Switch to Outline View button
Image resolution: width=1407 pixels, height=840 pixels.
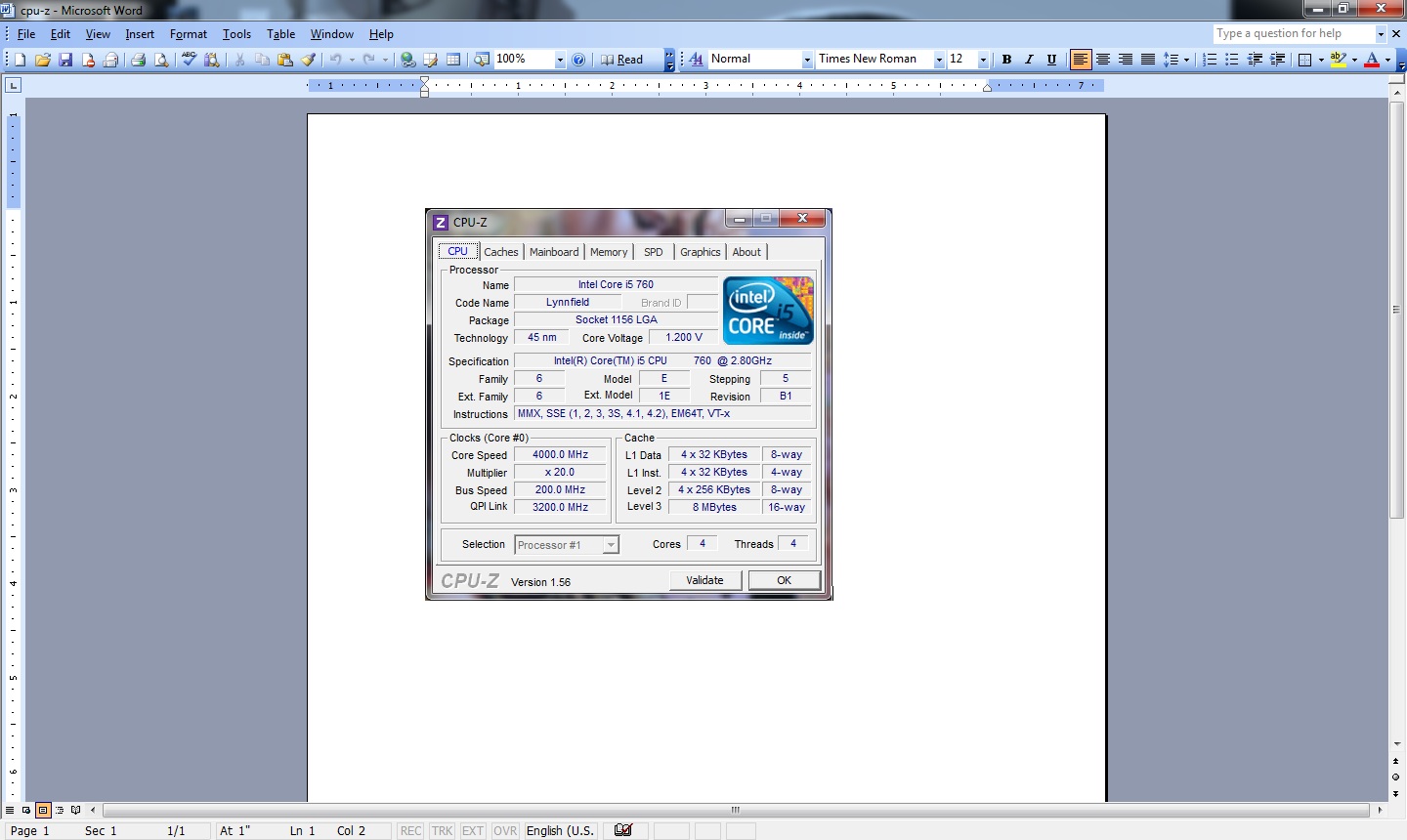59,810
